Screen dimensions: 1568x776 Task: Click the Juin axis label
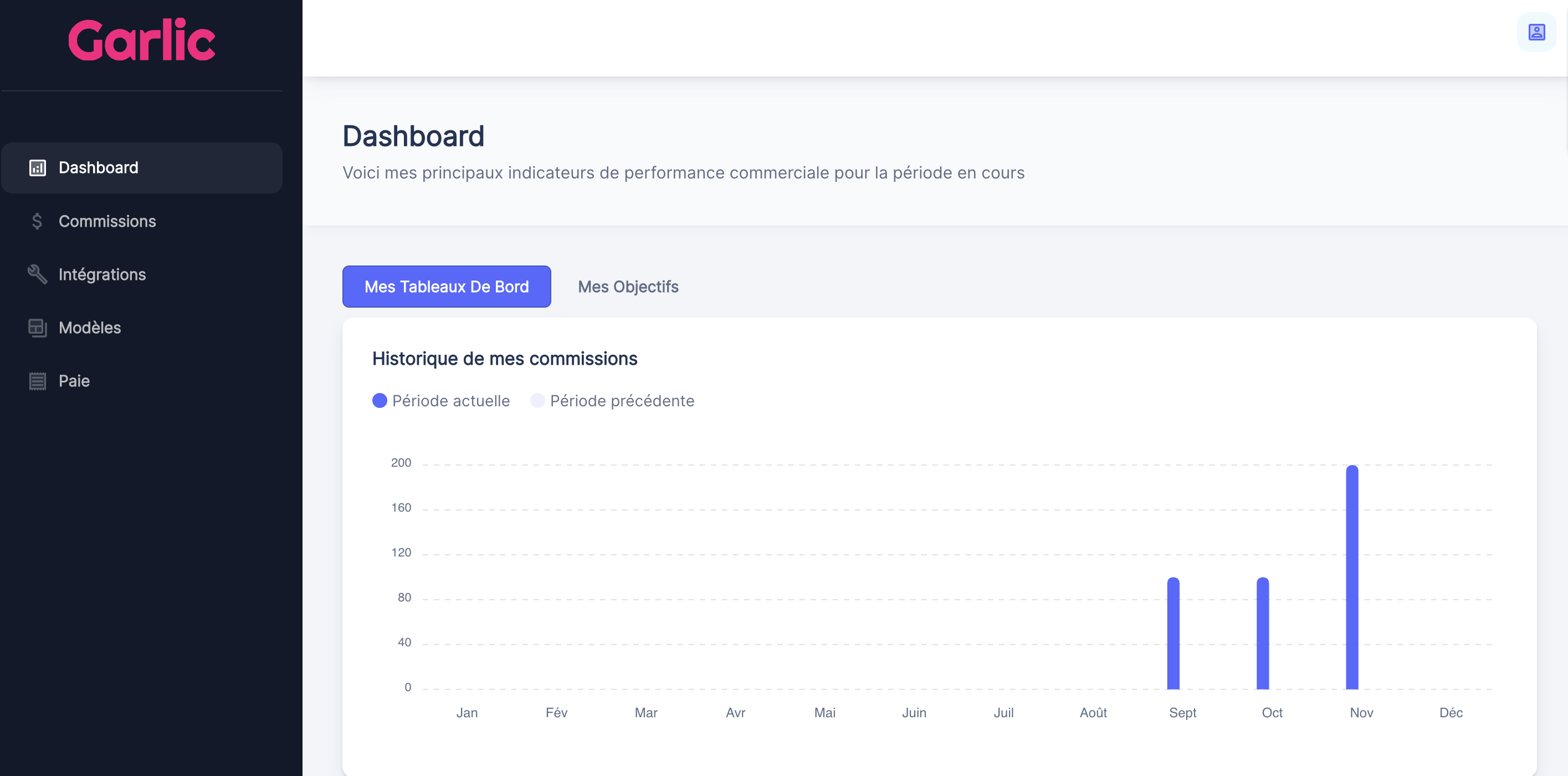click(914, 712)
